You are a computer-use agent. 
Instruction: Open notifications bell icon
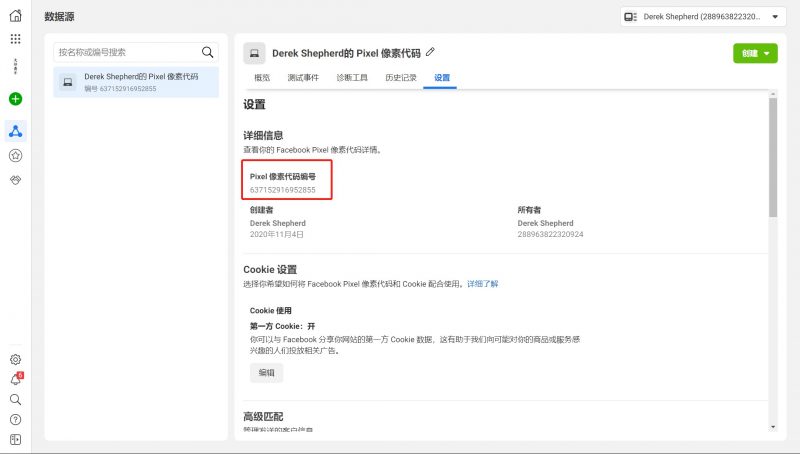[16, 380]
